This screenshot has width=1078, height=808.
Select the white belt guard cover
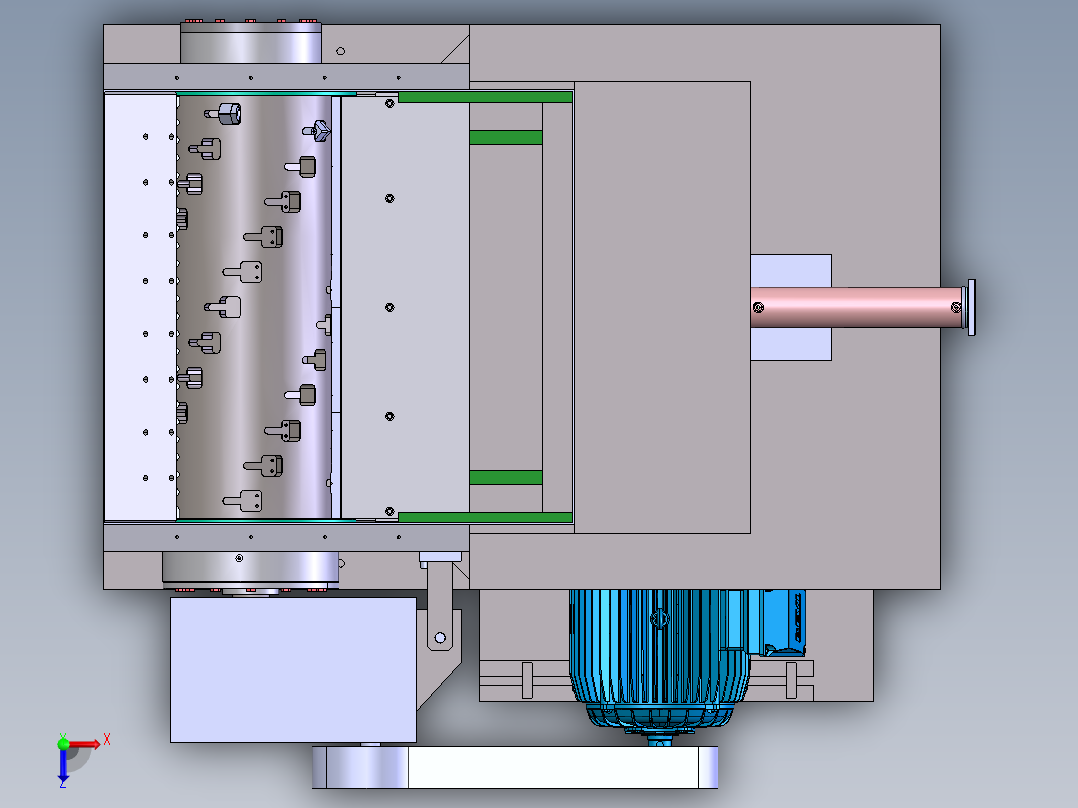(x=553, y=767)
